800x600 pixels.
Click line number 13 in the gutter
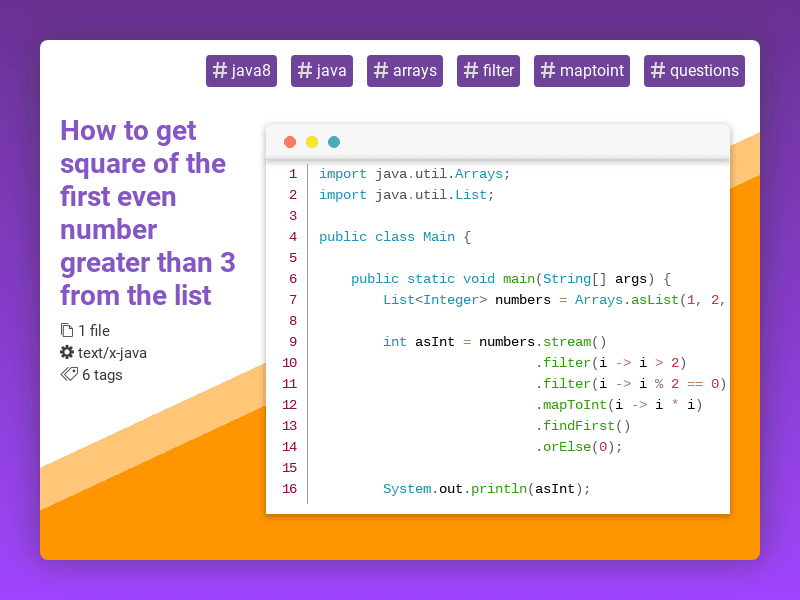290,426
